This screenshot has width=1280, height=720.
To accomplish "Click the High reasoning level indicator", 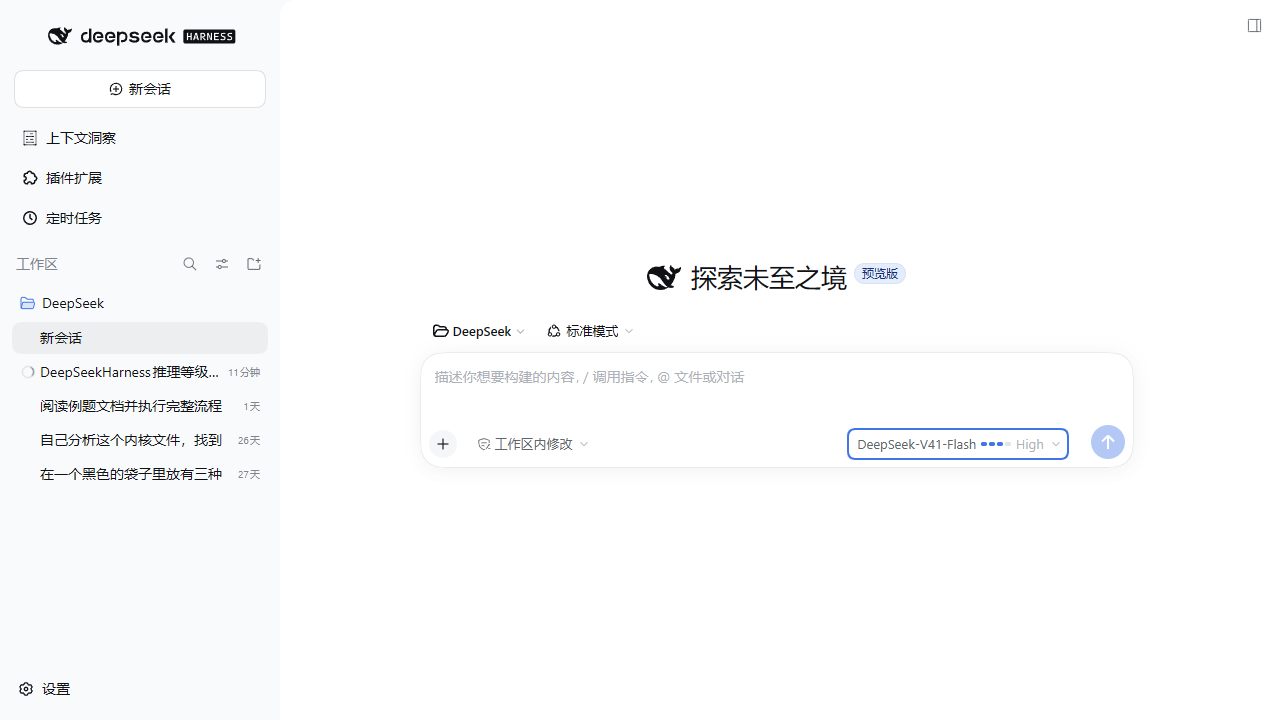I will point(1029,444).
